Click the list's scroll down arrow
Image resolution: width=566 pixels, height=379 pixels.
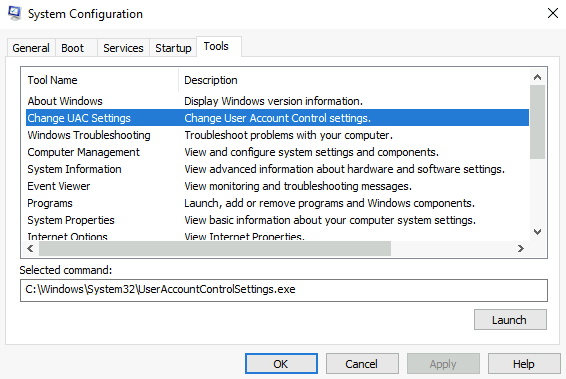coord(537,232)
